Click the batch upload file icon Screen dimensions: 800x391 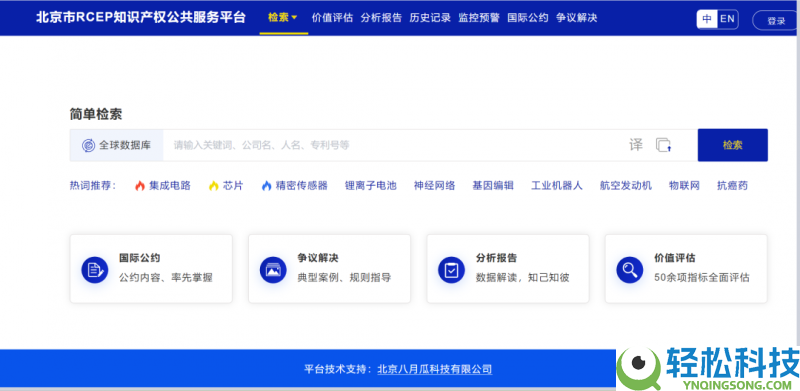tap(663, 145)
